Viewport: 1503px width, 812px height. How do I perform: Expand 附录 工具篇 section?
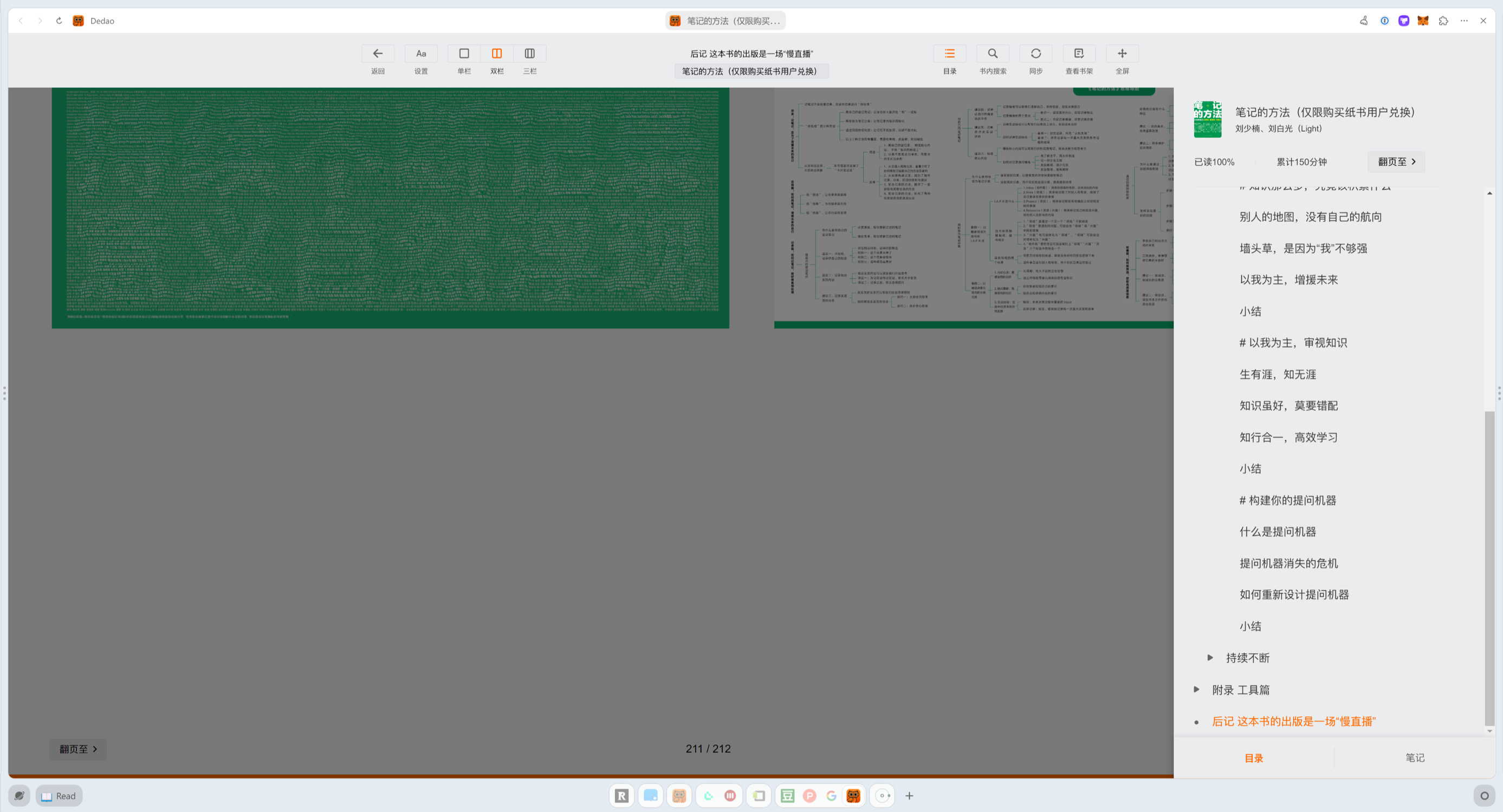point(1196,690)
